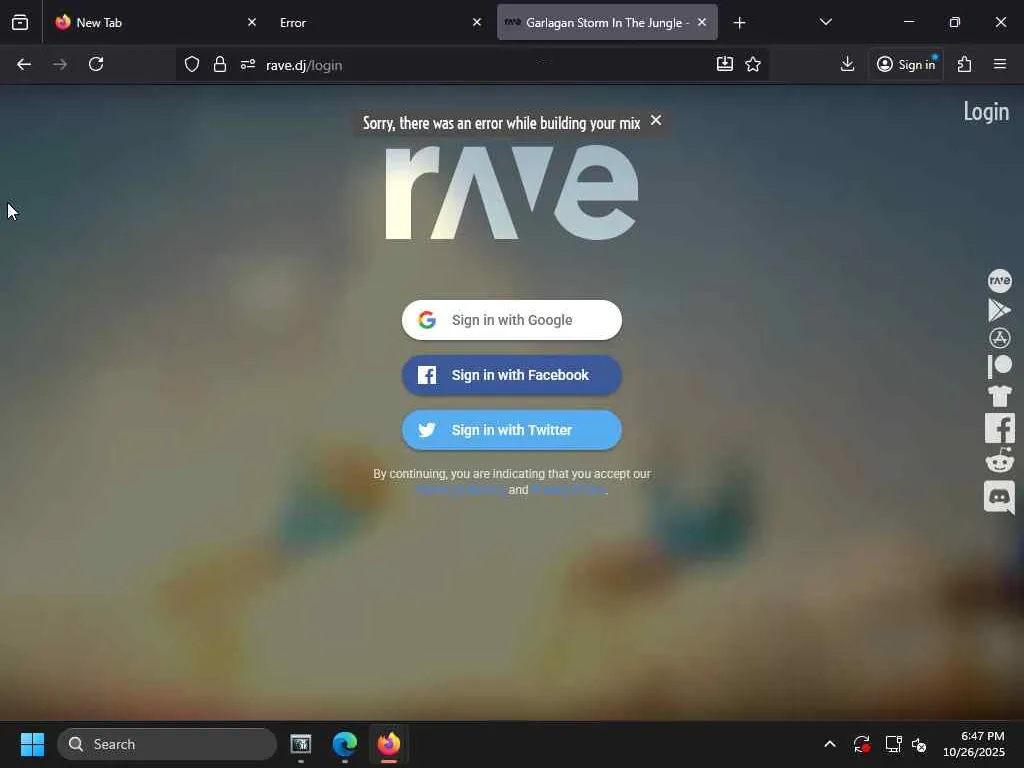Open tracking protection shield icon
Image resolution: width=1024 pixels, height=768 pixels.
[191, 64]
